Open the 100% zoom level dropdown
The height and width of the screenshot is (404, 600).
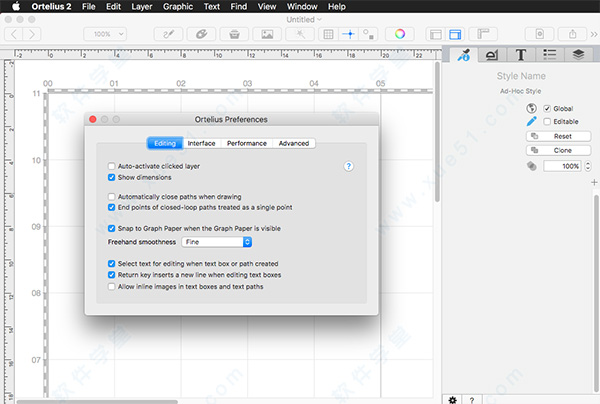click(105, 34)
